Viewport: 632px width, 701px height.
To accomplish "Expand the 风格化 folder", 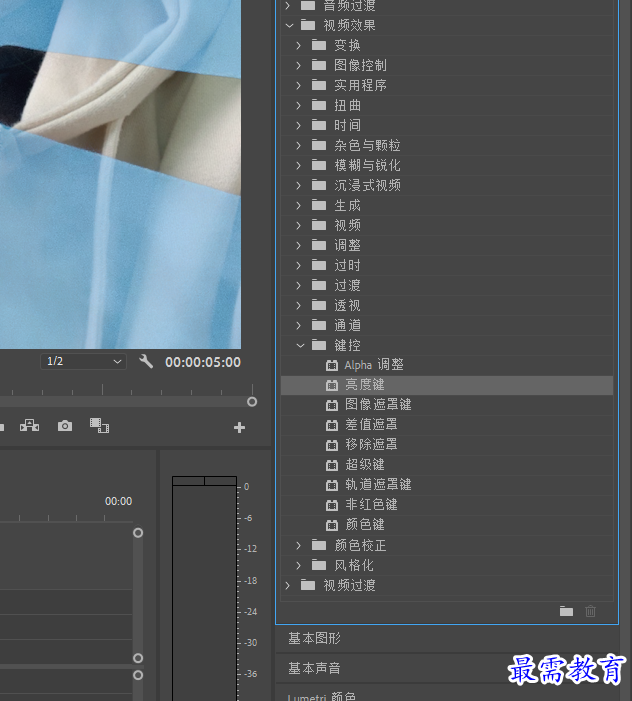I will pyautogui.click(x=299, y=565).
